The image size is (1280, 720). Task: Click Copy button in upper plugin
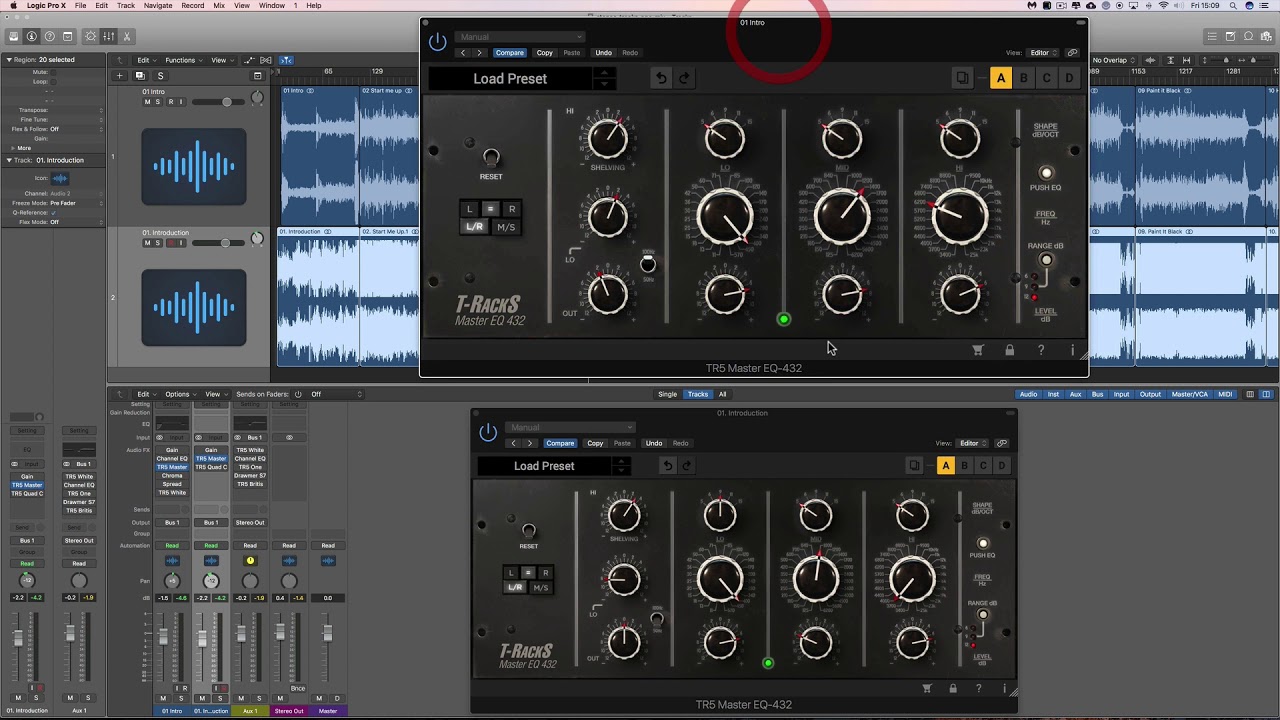click(544, 53)
